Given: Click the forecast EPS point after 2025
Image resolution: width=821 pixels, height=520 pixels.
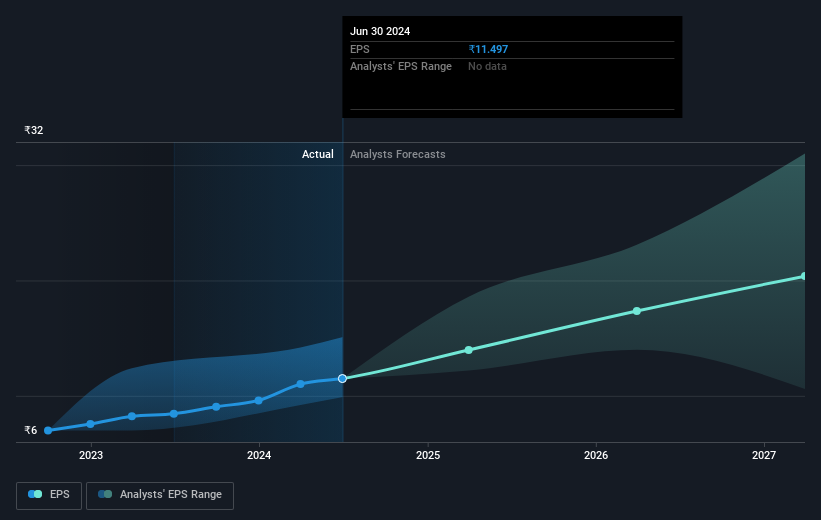Looking at the screenshot, I should [x=469, y=350].
